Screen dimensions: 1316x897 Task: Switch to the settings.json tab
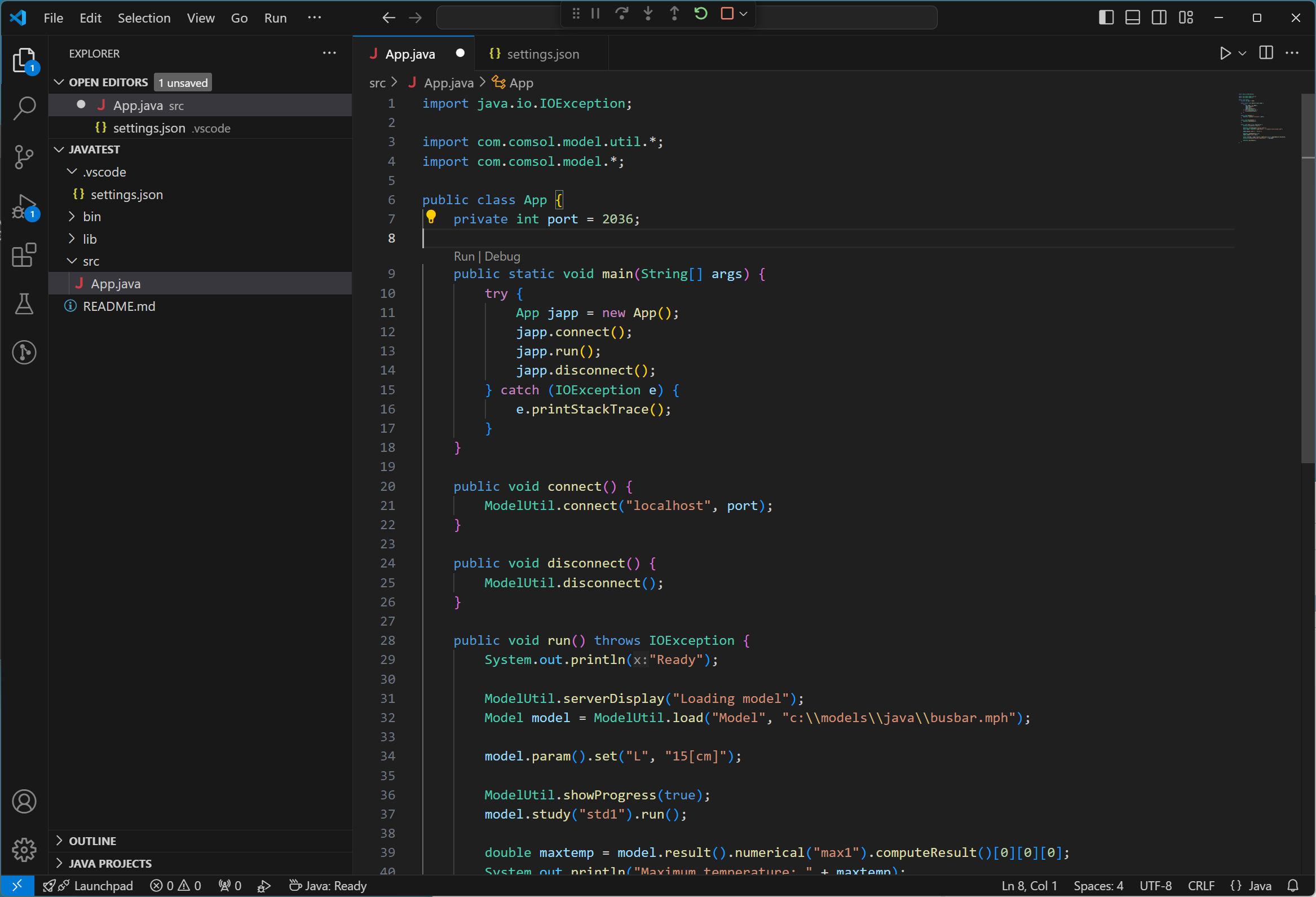(x=542, y=54)
